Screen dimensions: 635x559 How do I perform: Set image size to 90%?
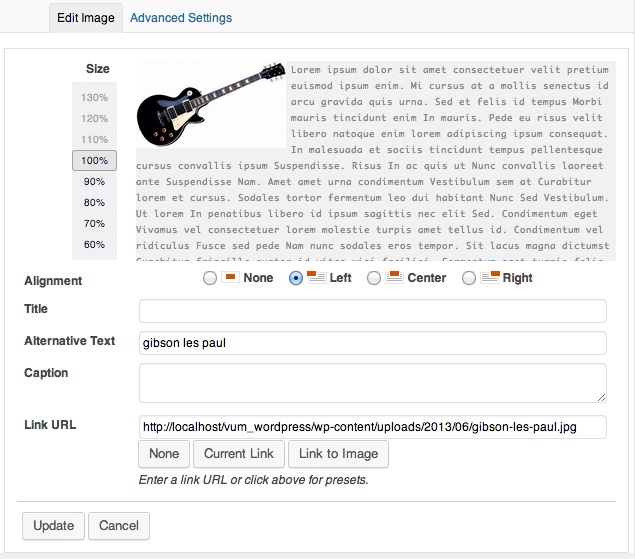pos(94,181)
